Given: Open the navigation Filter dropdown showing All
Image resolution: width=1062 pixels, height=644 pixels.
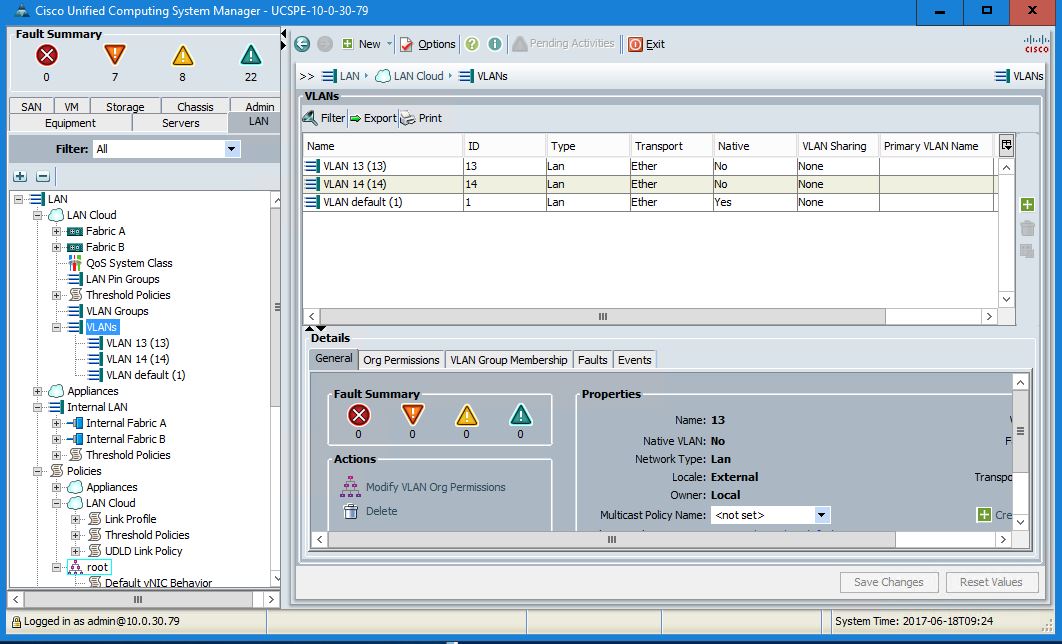Looking at the screenshot, I should pos(232,149).
